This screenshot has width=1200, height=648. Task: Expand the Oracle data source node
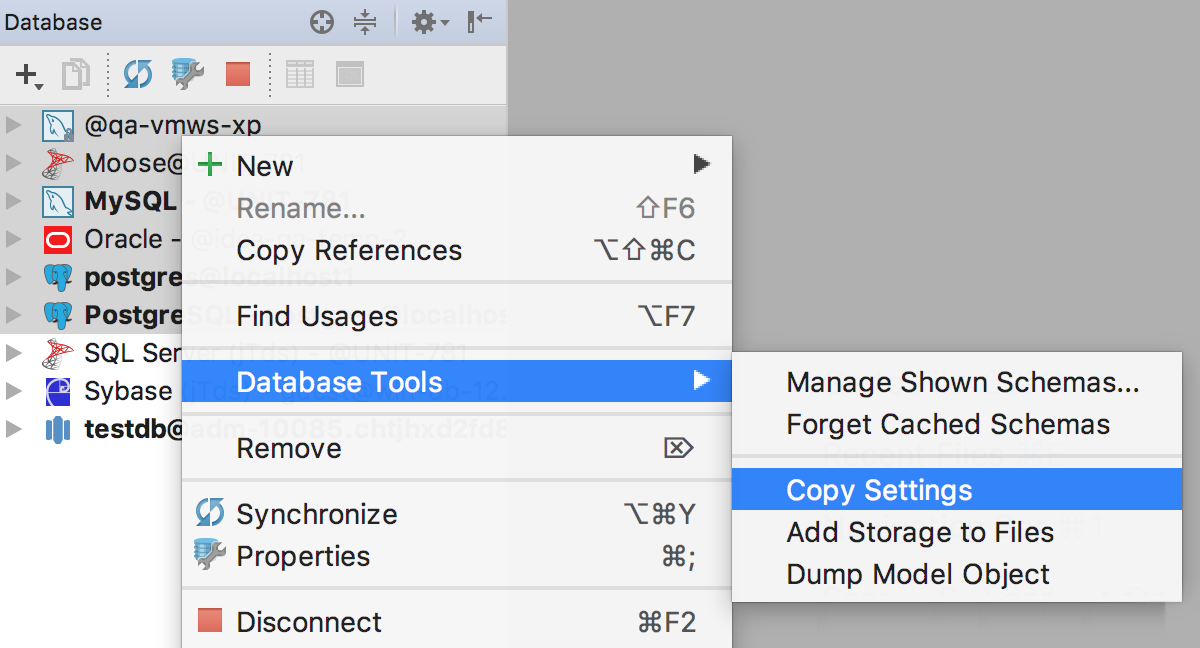click(13, 239)
